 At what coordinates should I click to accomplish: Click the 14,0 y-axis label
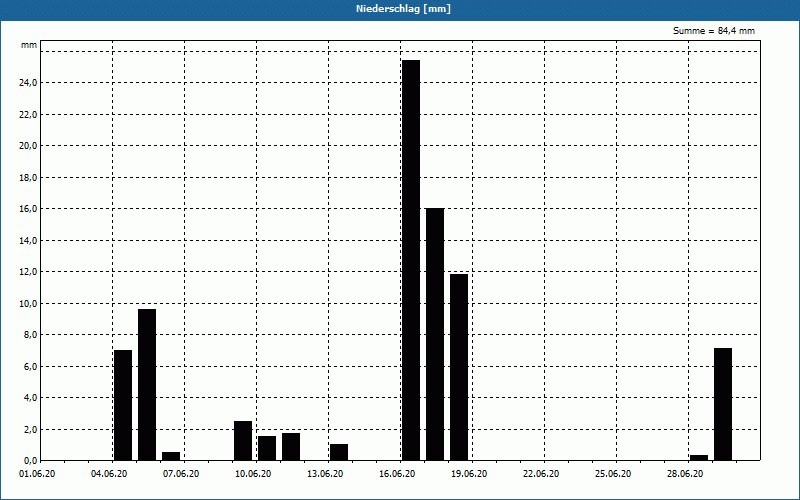(x=28, y=240)
